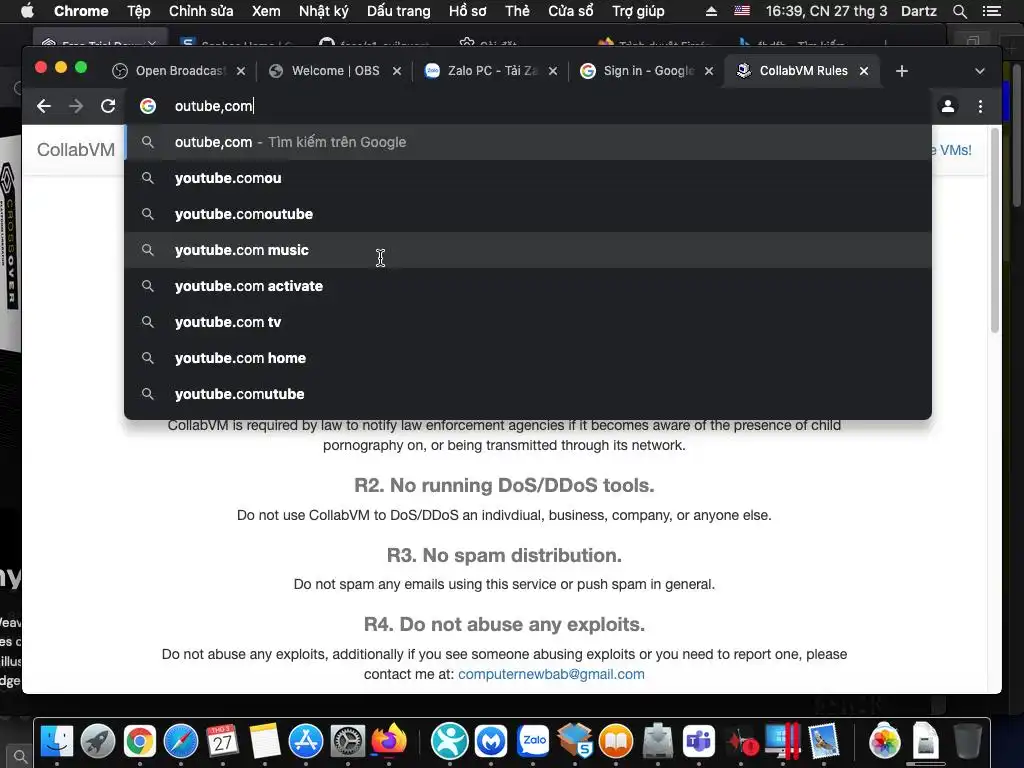Screen dimensions: 1024x768
Task: Choose the 'youtube.comou' suggestion
Action: pos(528,178)
